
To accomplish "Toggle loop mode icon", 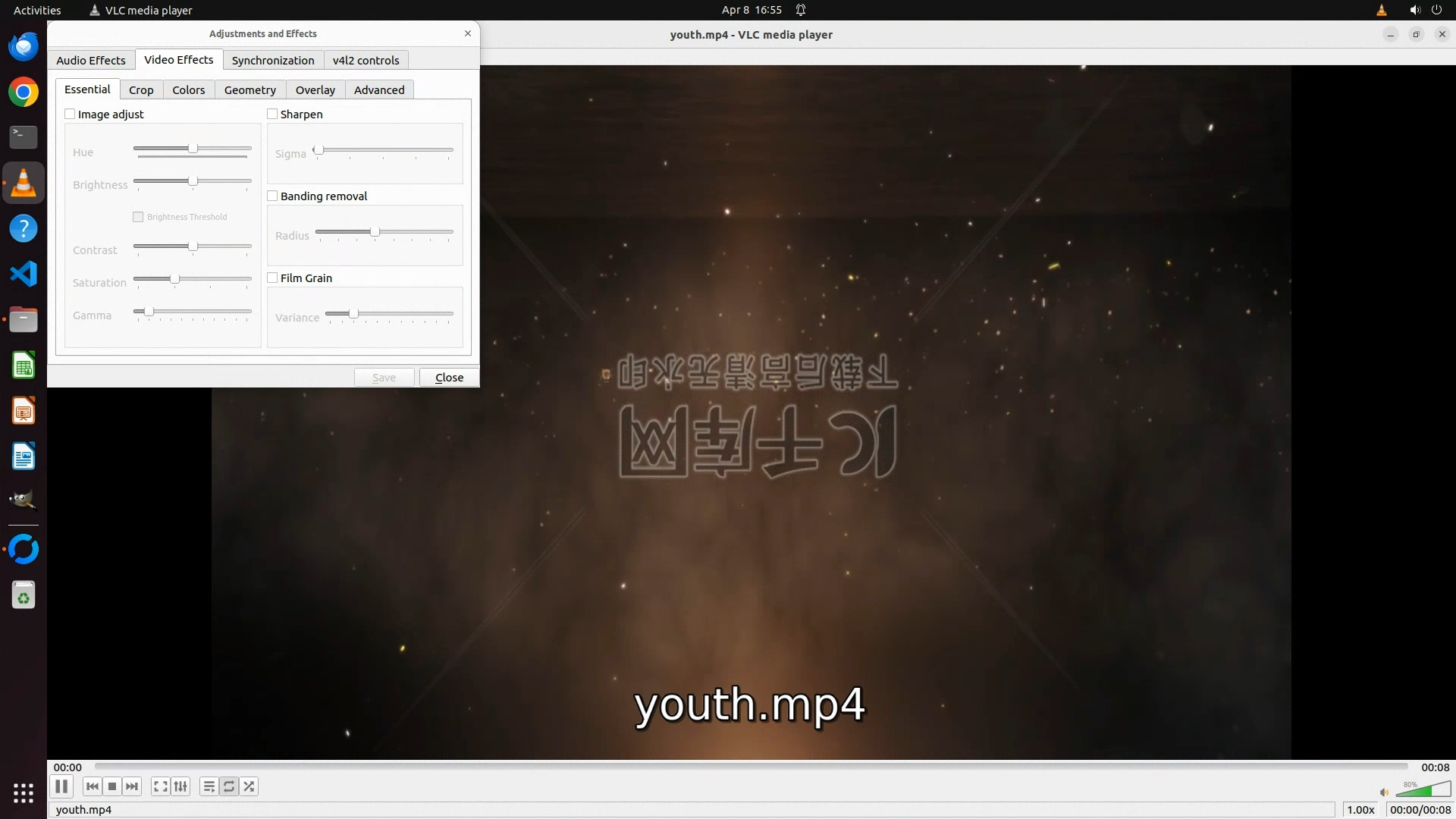I will [x=229, y=786].
